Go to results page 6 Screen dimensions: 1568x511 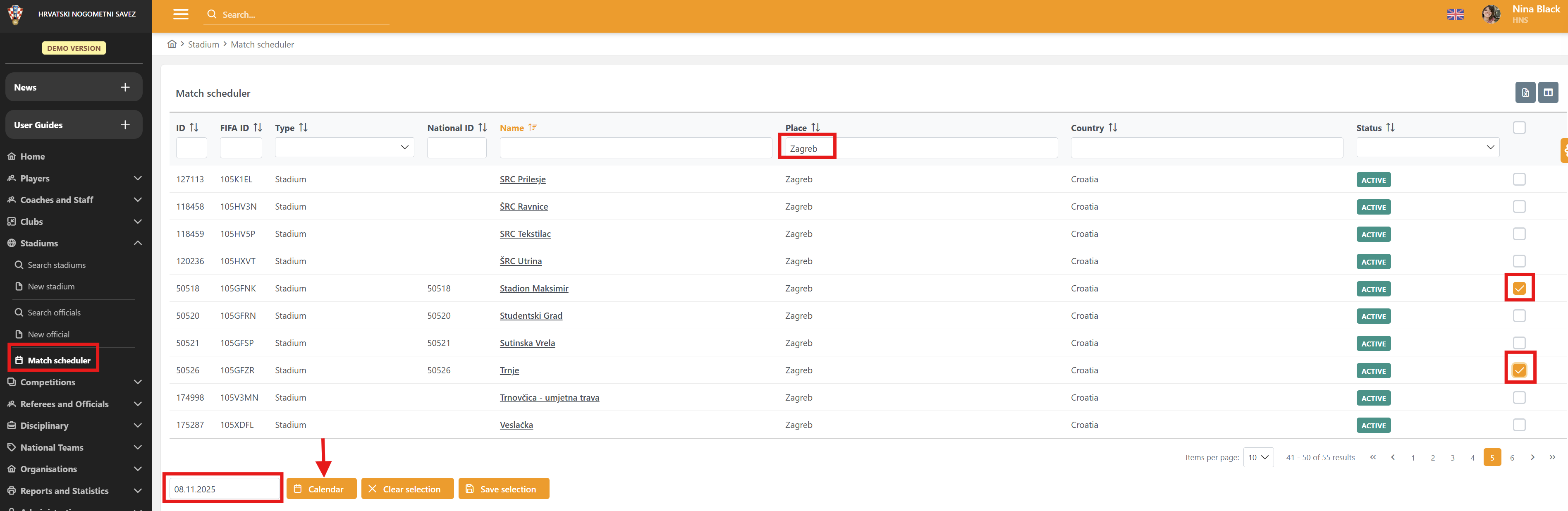[x=1511, y=457]
